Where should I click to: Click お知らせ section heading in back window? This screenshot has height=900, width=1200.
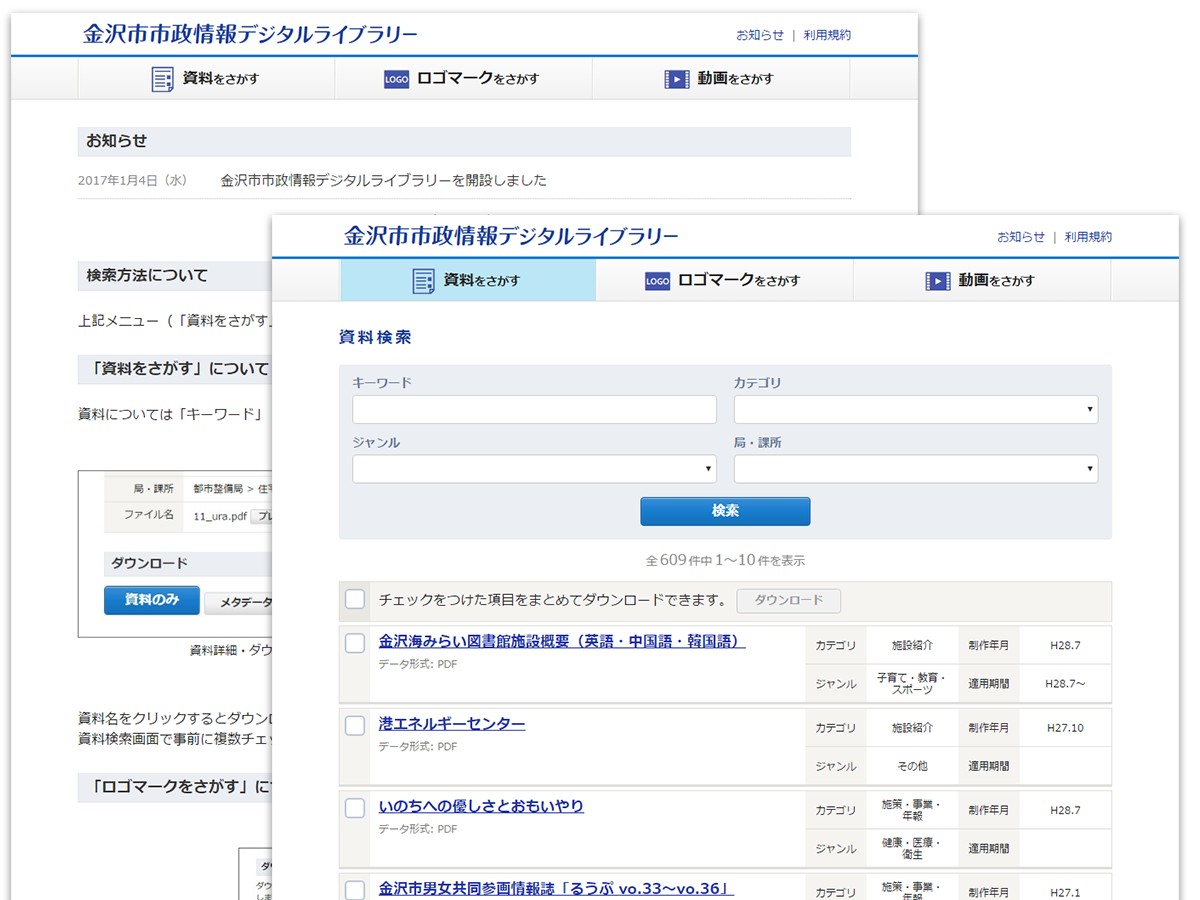pyautogui.click(x=117, y=141)
